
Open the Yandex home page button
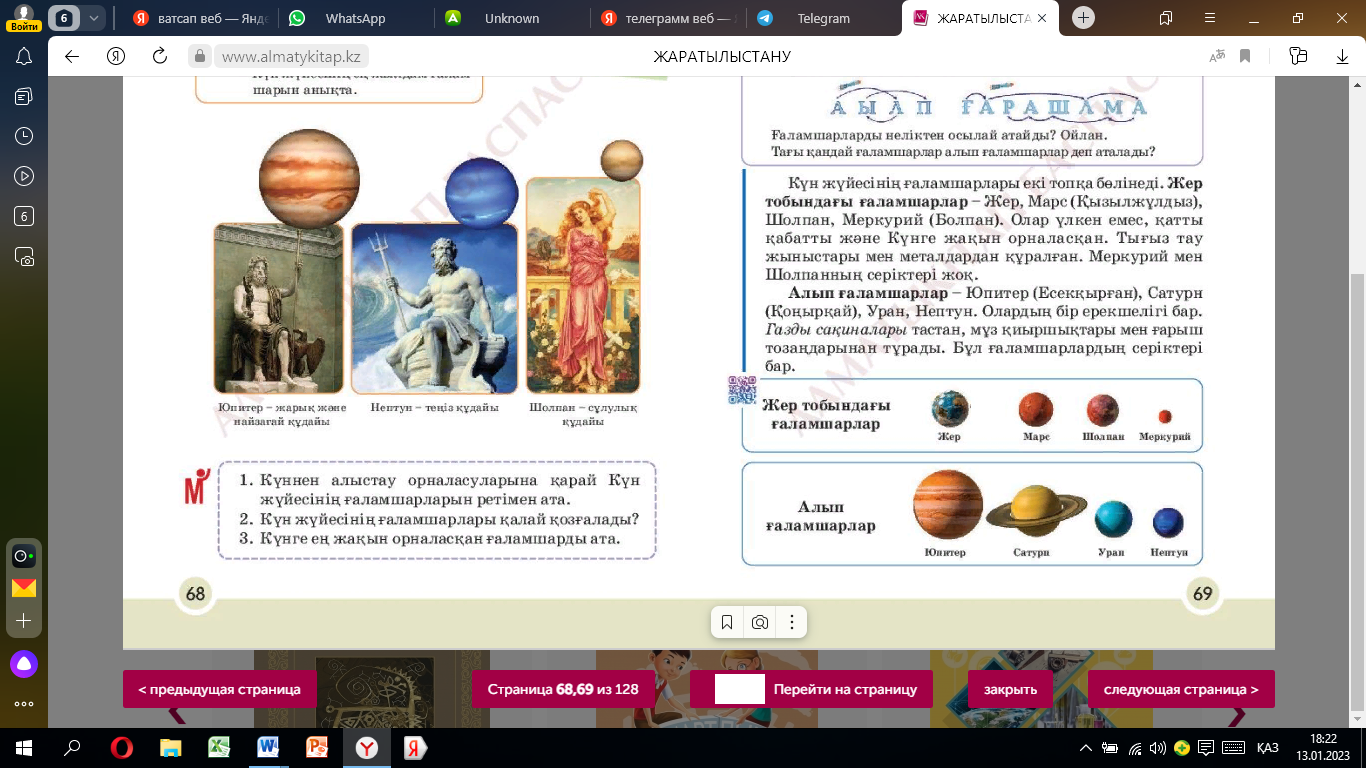coord(115,56)
